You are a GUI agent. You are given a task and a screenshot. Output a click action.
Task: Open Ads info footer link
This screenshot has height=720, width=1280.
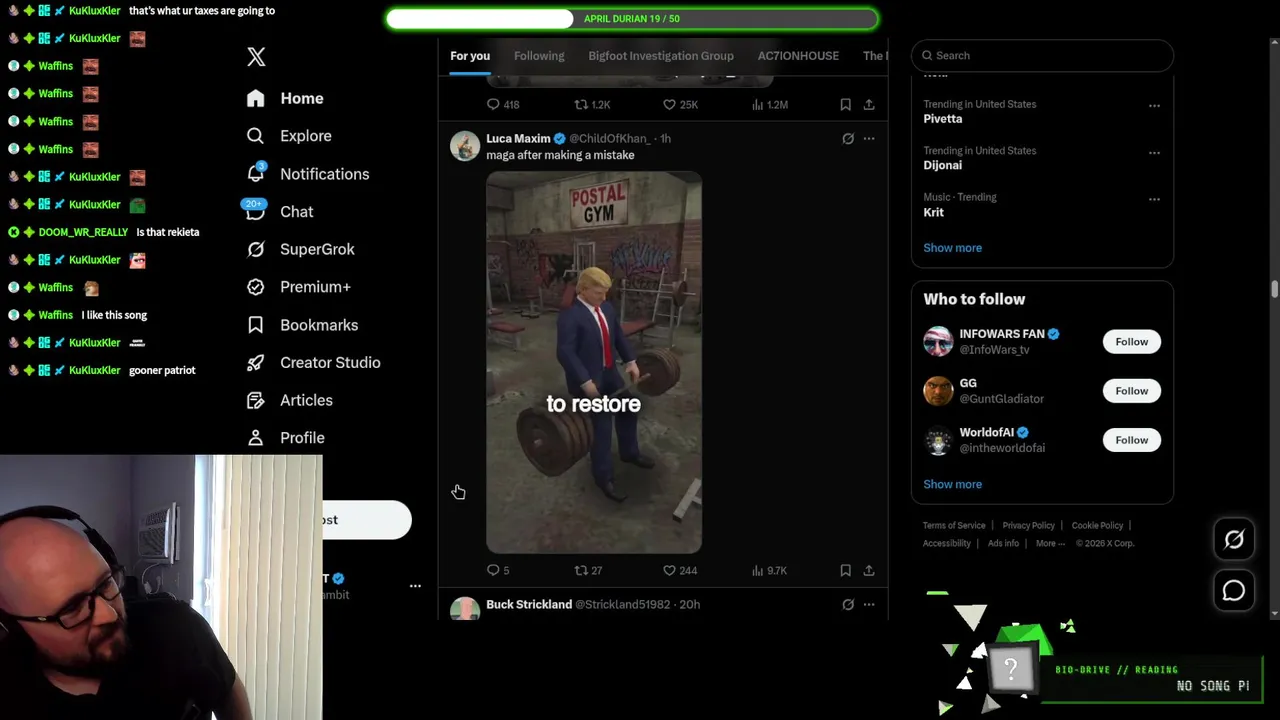click(x=1003, y=543)
